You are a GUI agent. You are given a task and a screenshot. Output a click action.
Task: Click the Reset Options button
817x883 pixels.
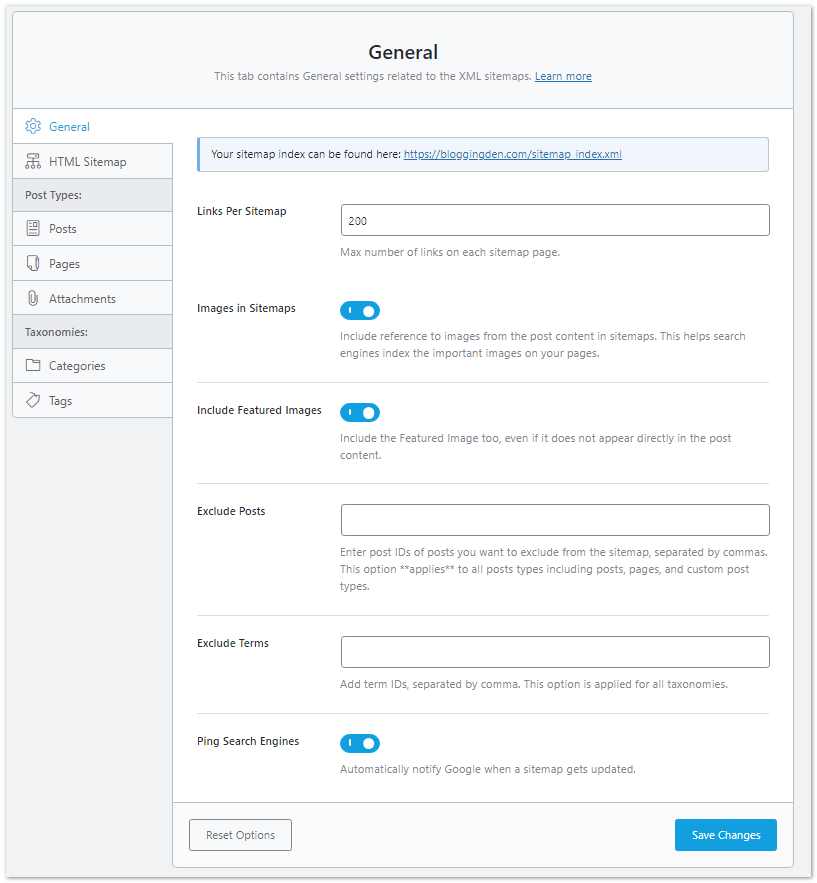[x=240, y=835]
